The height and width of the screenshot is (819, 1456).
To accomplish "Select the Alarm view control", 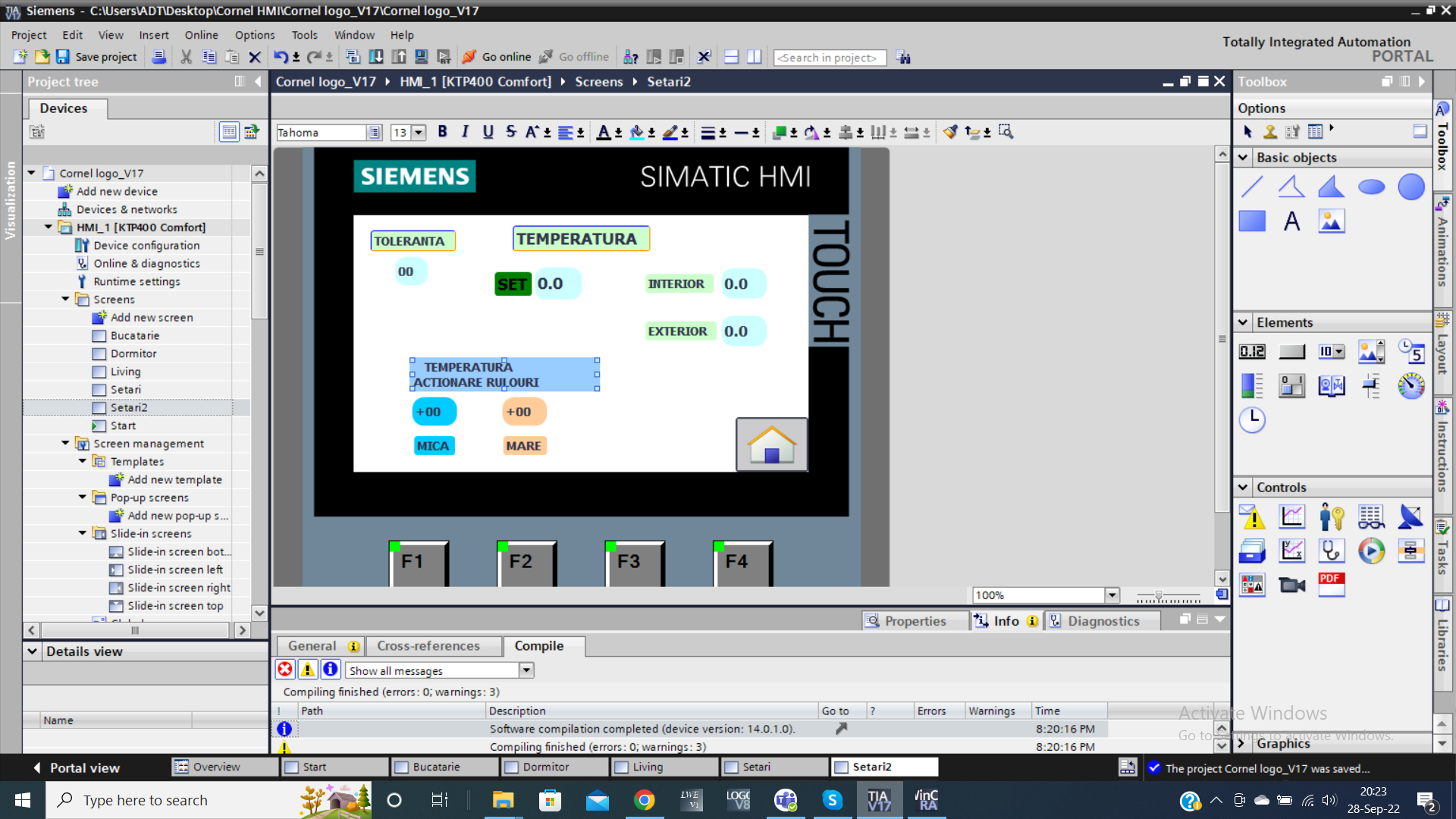I will 1252,517.
